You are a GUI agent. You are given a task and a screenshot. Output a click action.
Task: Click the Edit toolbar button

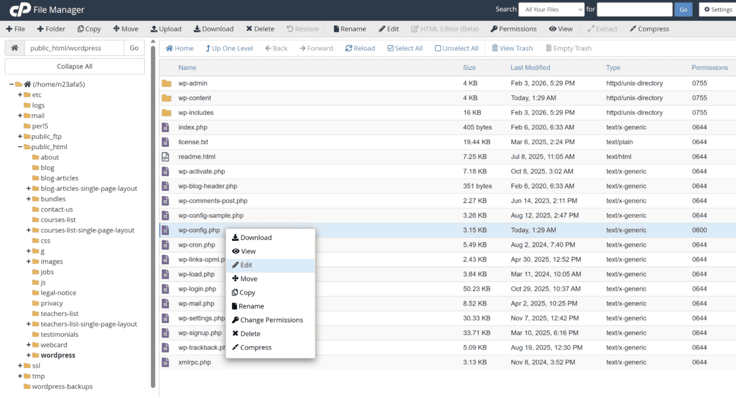tap(389, 29)
